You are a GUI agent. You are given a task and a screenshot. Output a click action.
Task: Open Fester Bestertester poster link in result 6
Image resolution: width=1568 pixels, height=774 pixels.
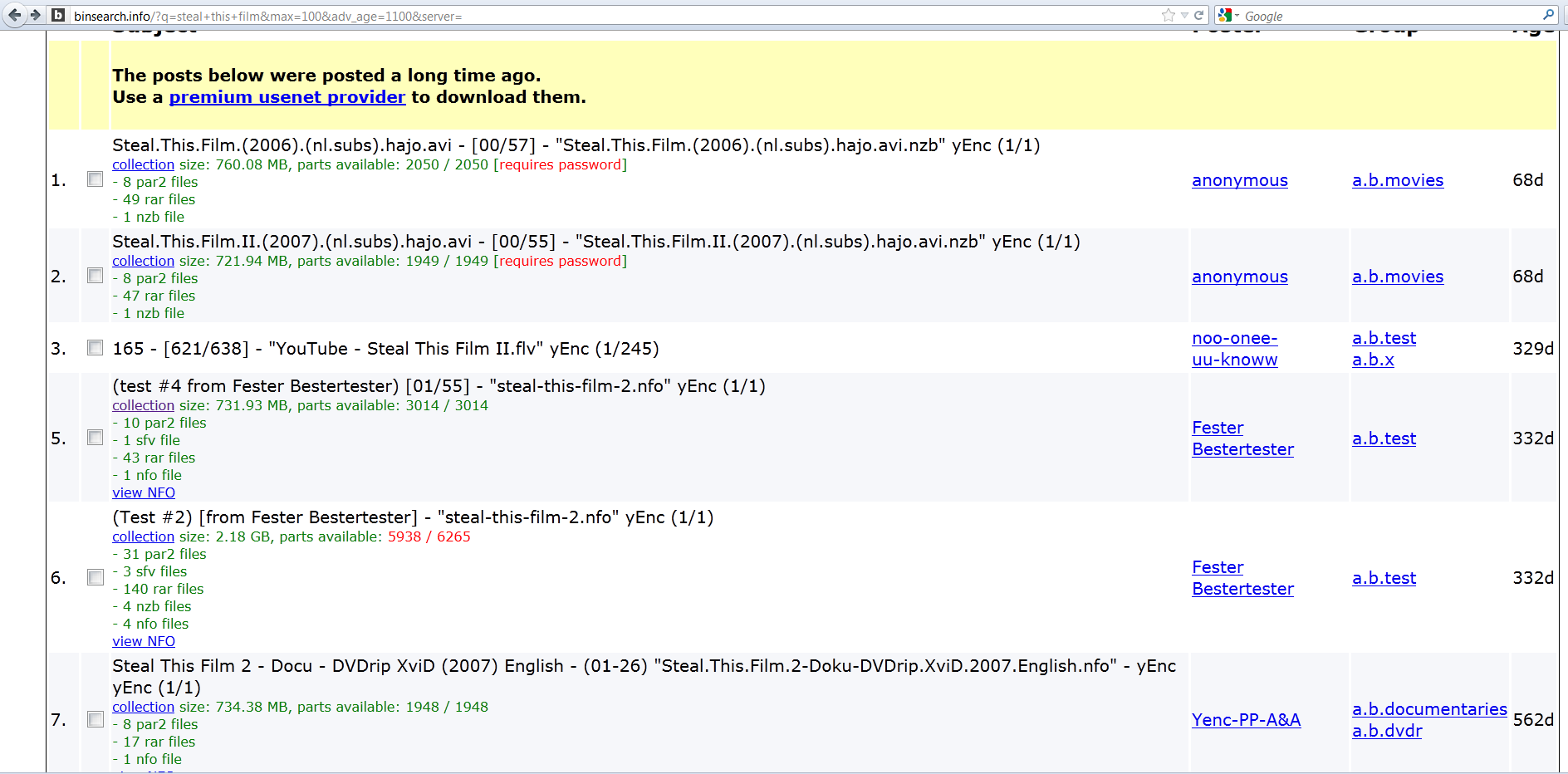tap(1242, 578)
